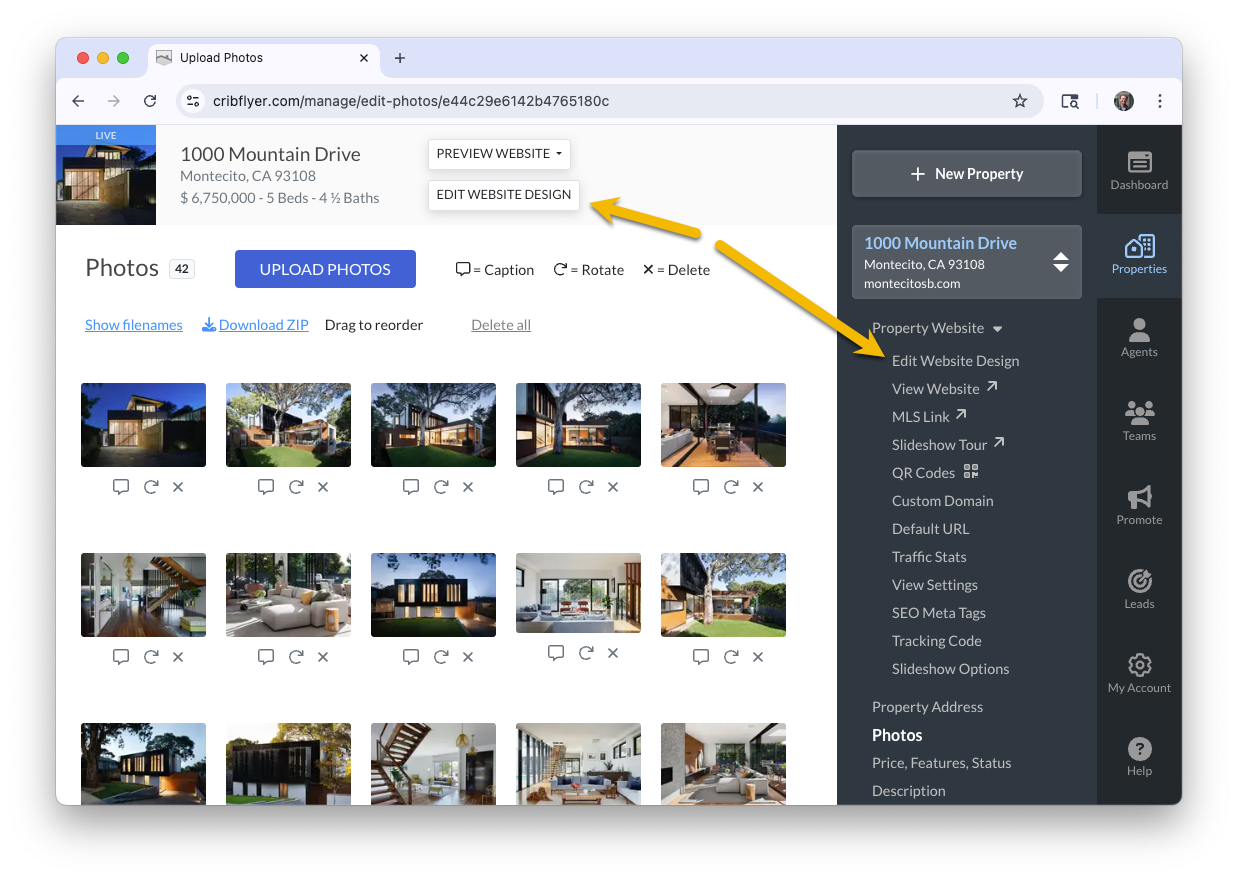
Task: Open the Help question mark icon
Action: pos(1139,748)
